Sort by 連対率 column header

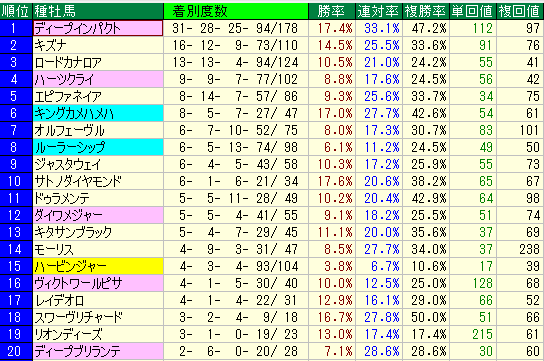point(379,11)
